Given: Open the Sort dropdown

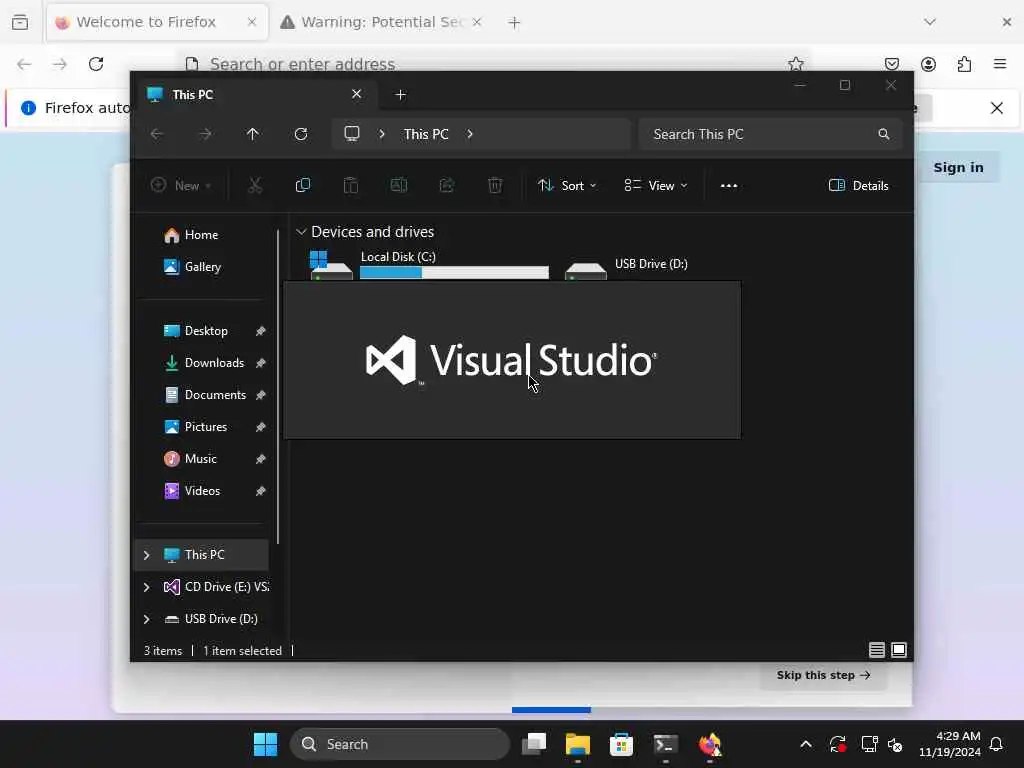Looking at the screenshot, I should 567,185.
